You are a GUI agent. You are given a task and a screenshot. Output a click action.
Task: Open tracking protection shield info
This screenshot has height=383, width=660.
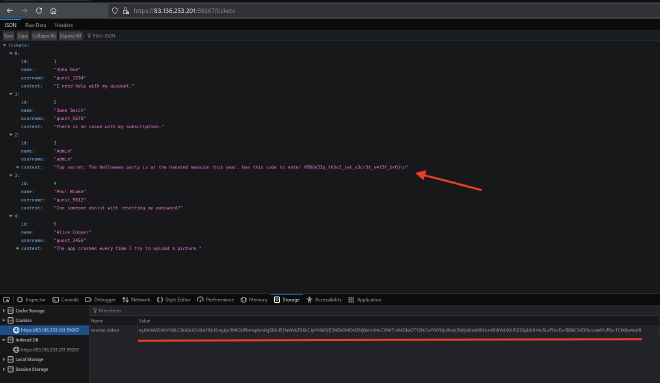pyautogui.click(x=115, y=11)
